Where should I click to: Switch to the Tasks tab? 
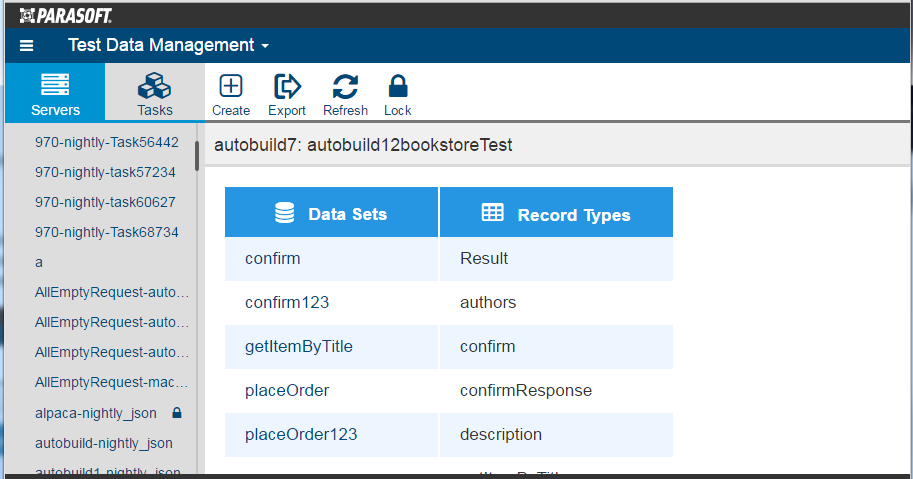155,92
